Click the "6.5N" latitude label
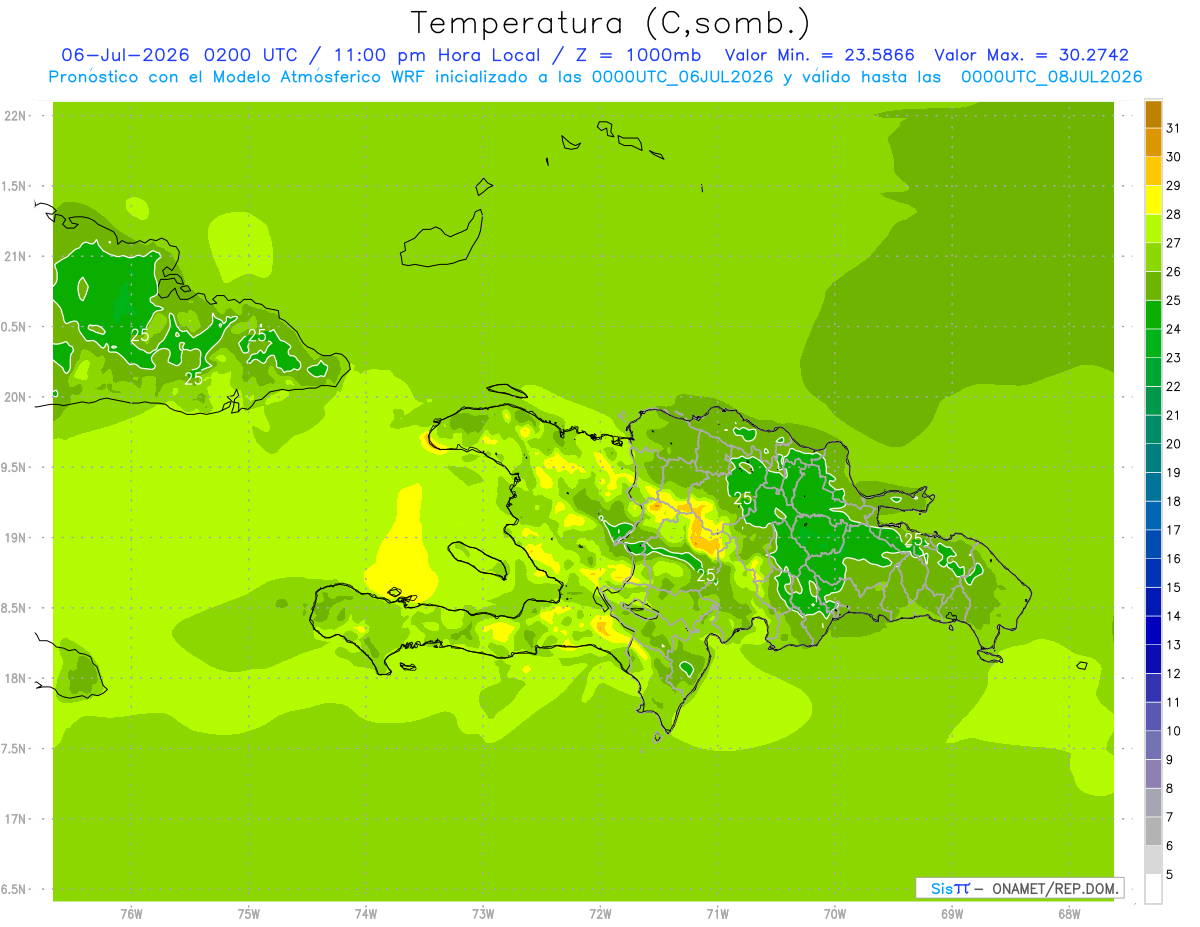This screenshot has height=927, width=1200. (15, 890)
